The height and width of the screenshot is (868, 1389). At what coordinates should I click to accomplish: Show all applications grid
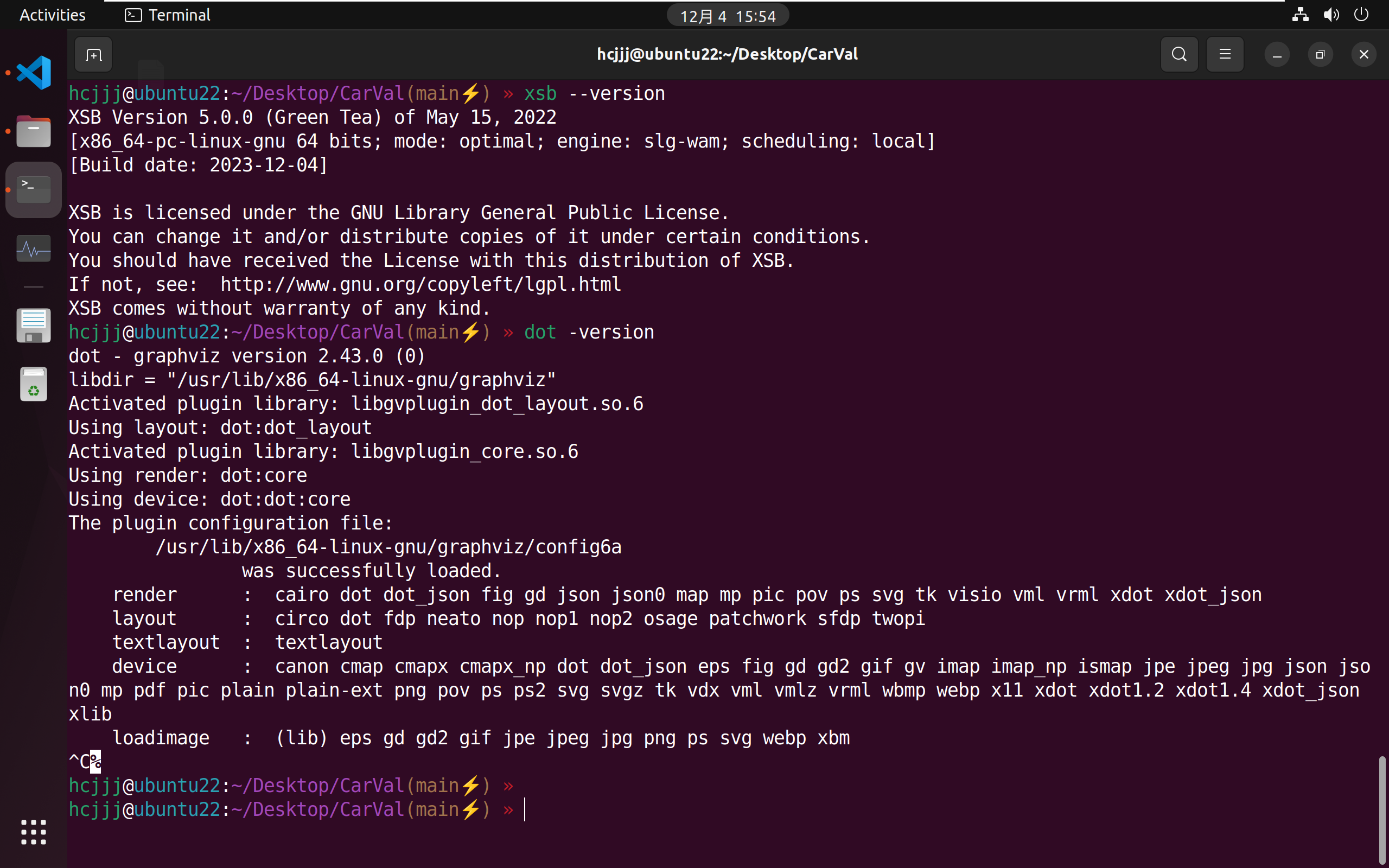[33, 832]
